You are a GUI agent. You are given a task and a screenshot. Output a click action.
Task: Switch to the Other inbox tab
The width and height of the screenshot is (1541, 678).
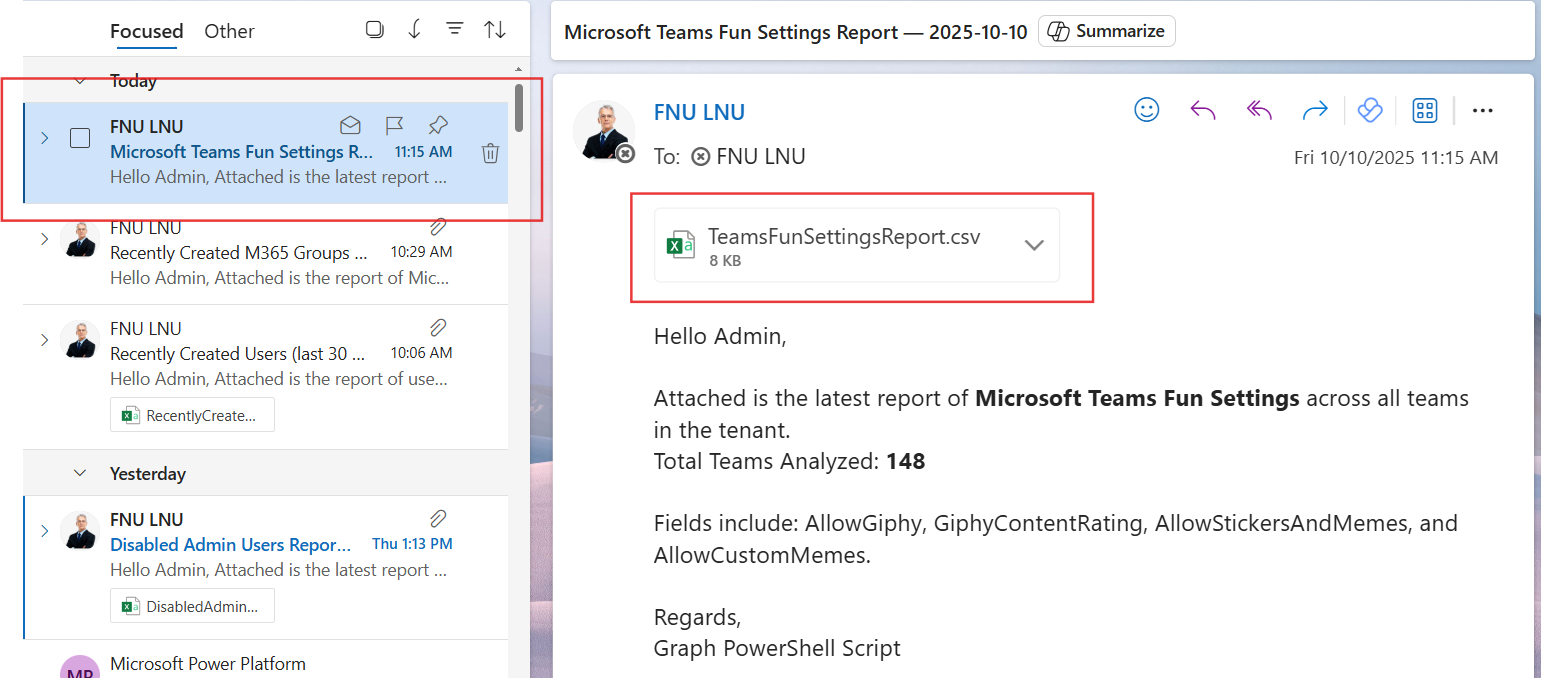pyautogui.click(x=229, y=31)
